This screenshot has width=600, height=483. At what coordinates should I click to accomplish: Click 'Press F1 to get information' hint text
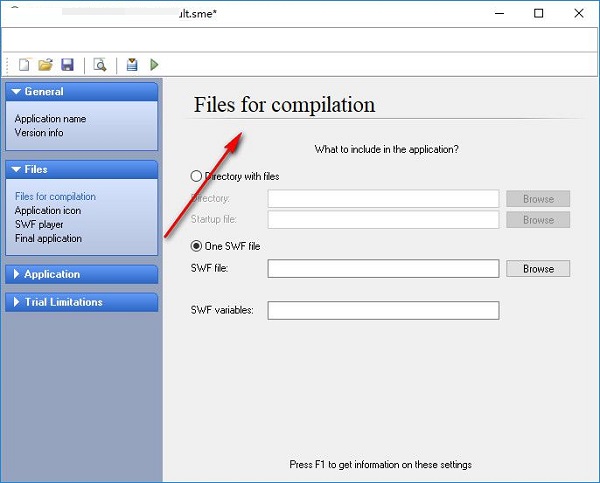click(380, 465)
